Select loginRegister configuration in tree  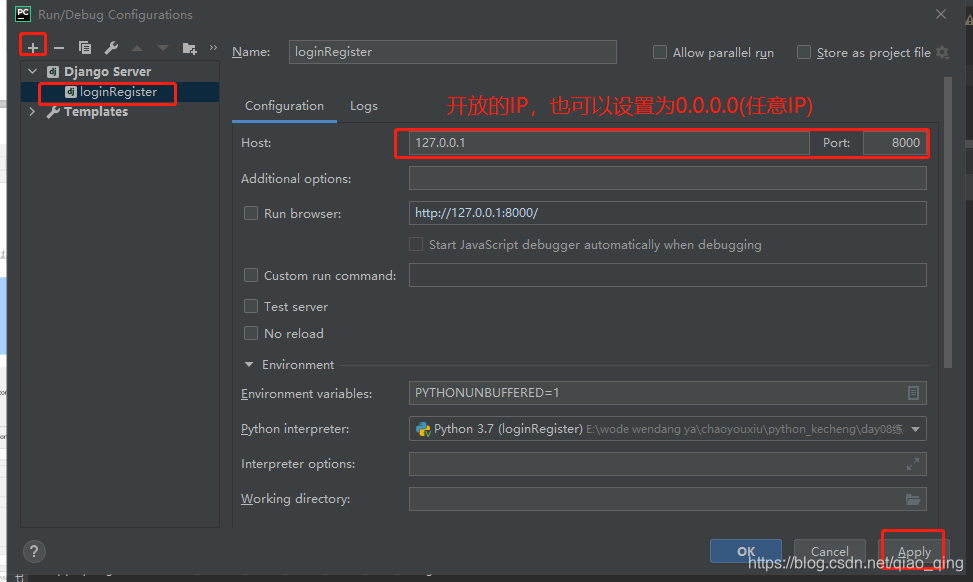click(119, 92)
